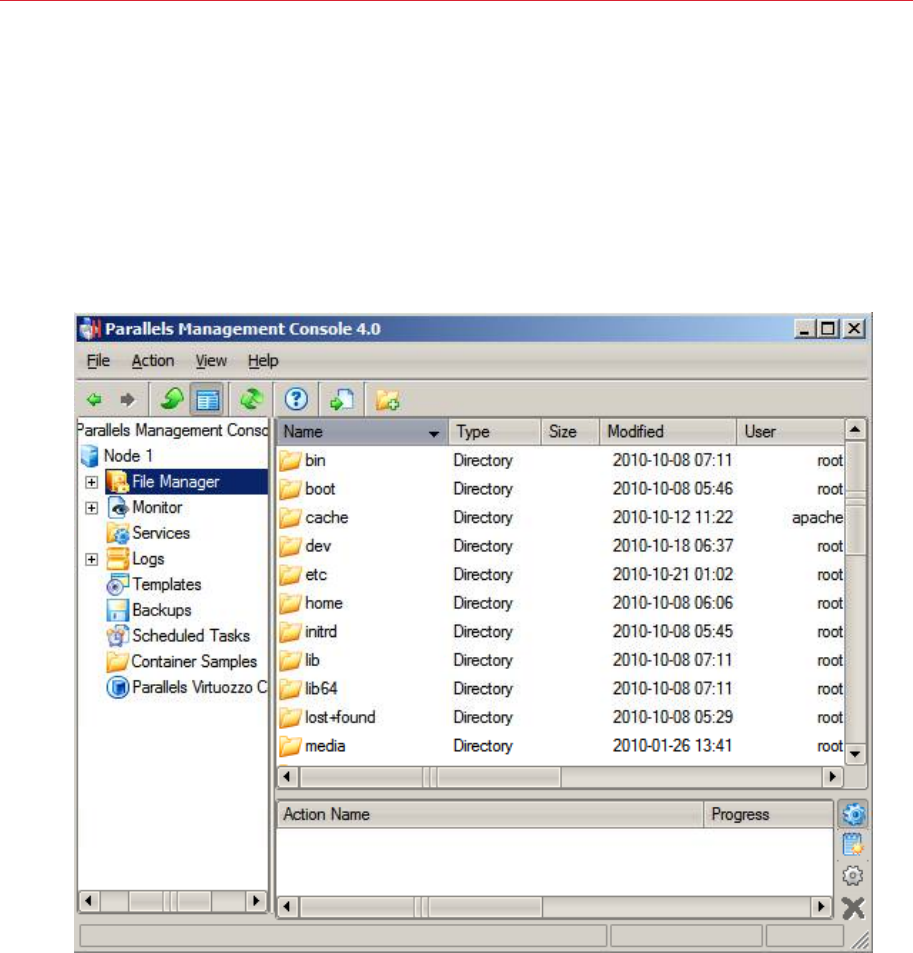Open Container Samples in the tree
913x953 pixels.
194,661
